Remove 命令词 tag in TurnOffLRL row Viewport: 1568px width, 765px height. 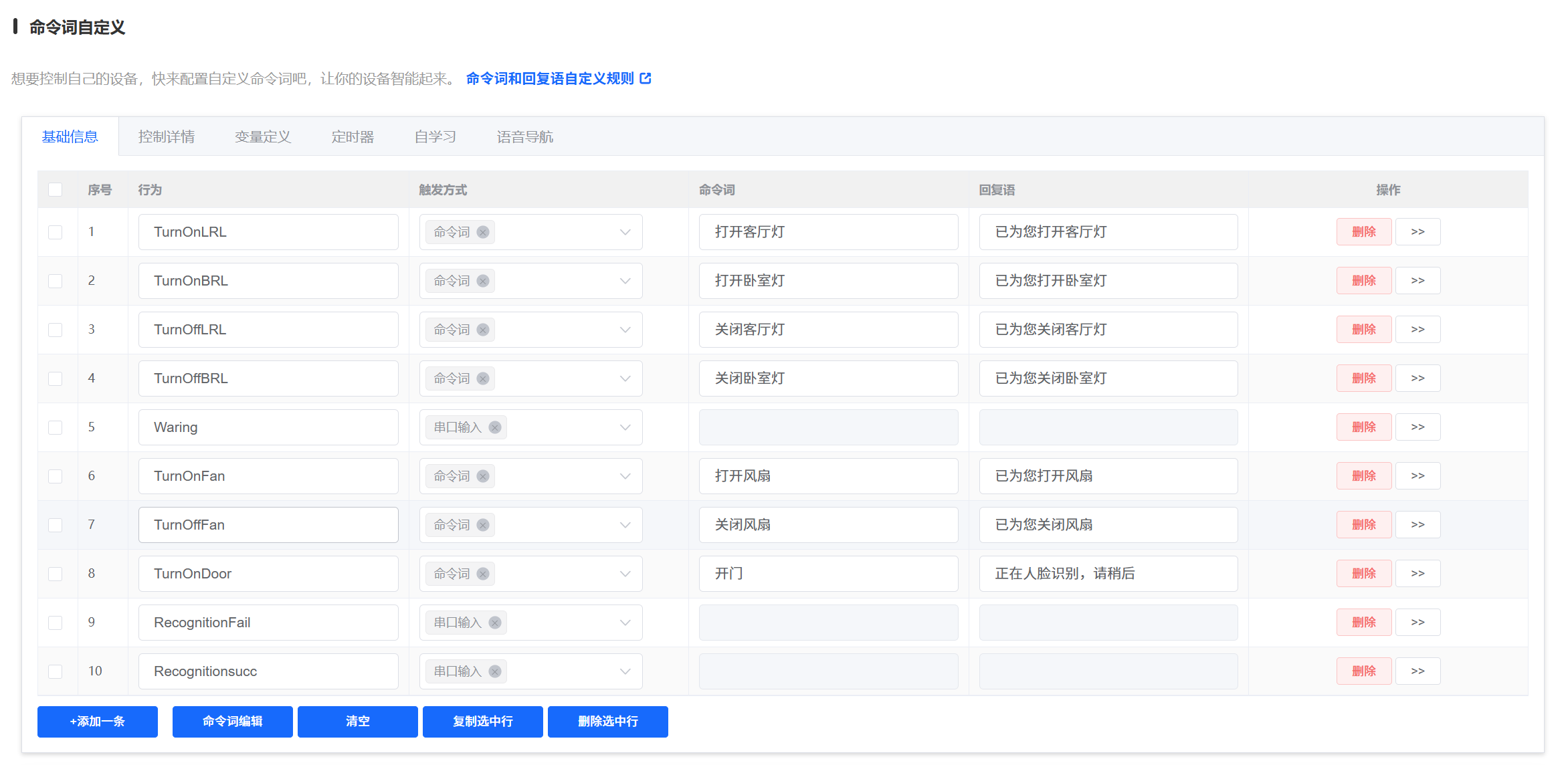(x=483, y=330)
